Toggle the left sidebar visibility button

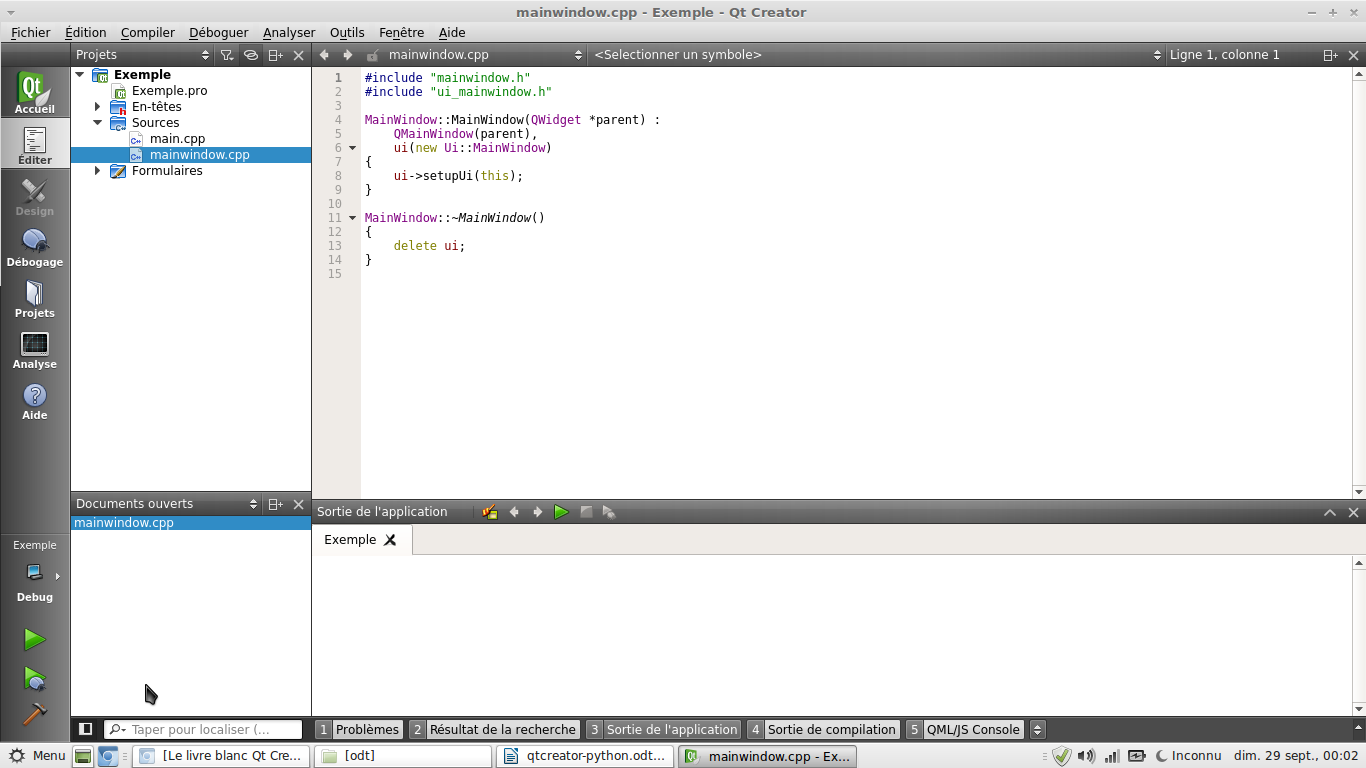pos(86,729)
